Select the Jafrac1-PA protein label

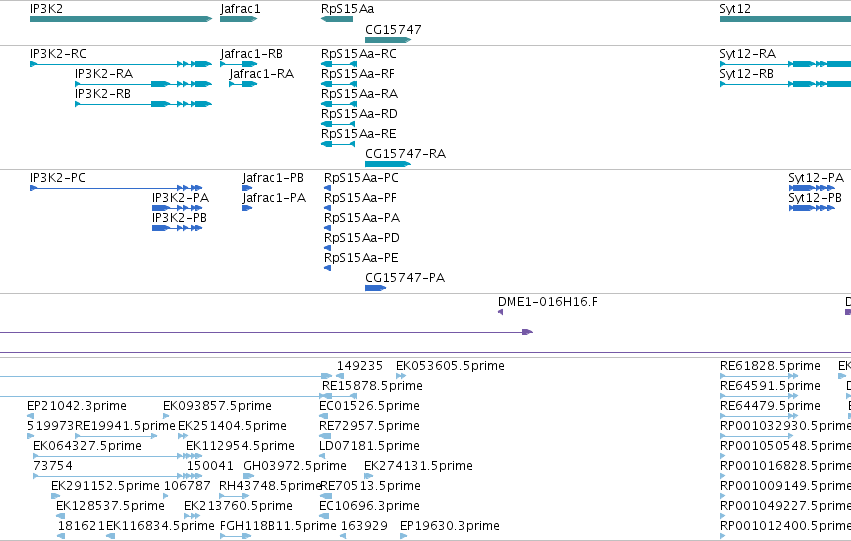[274, 198]
